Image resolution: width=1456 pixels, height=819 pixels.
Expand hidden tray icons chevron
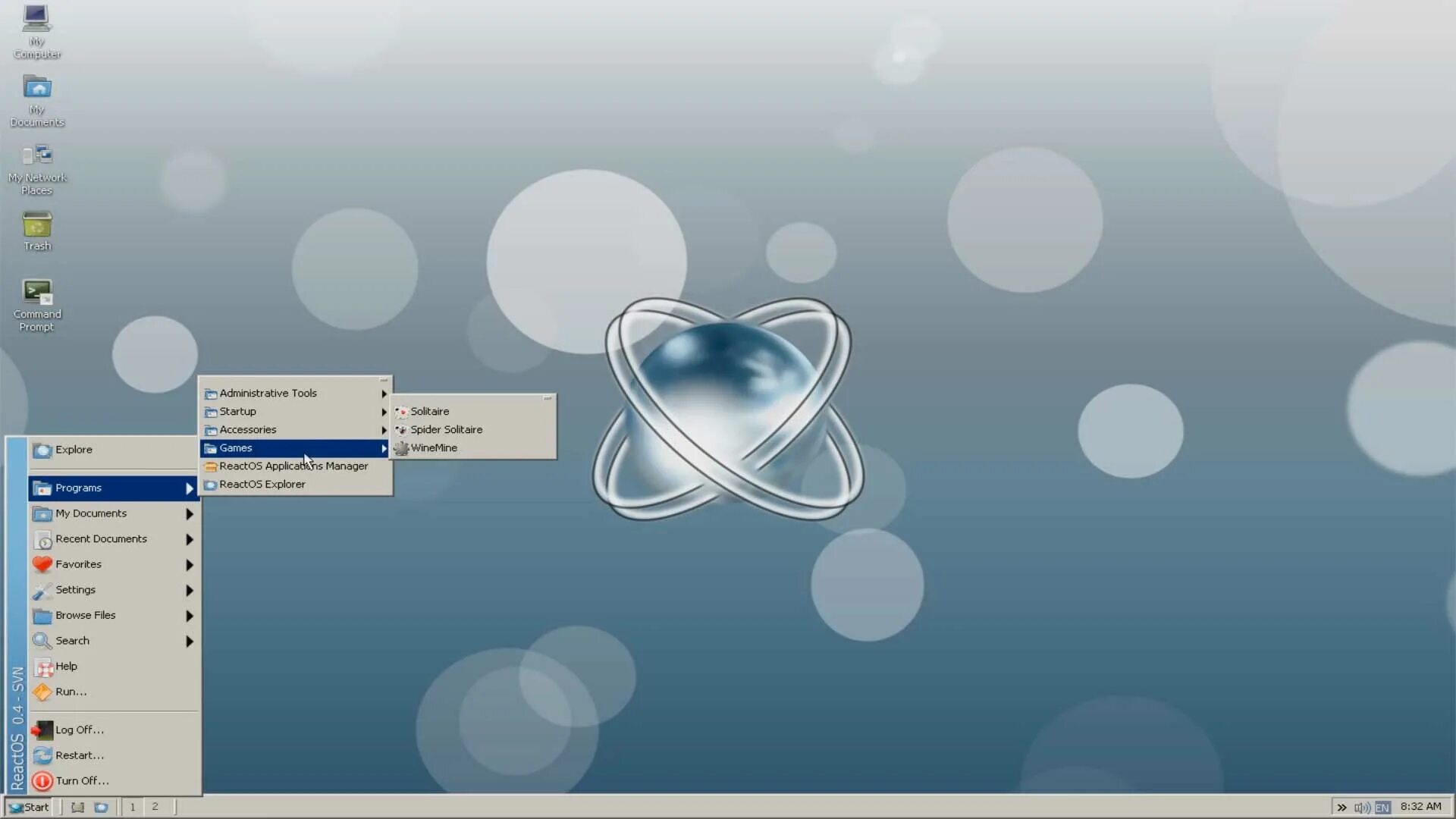point(1341,808)
